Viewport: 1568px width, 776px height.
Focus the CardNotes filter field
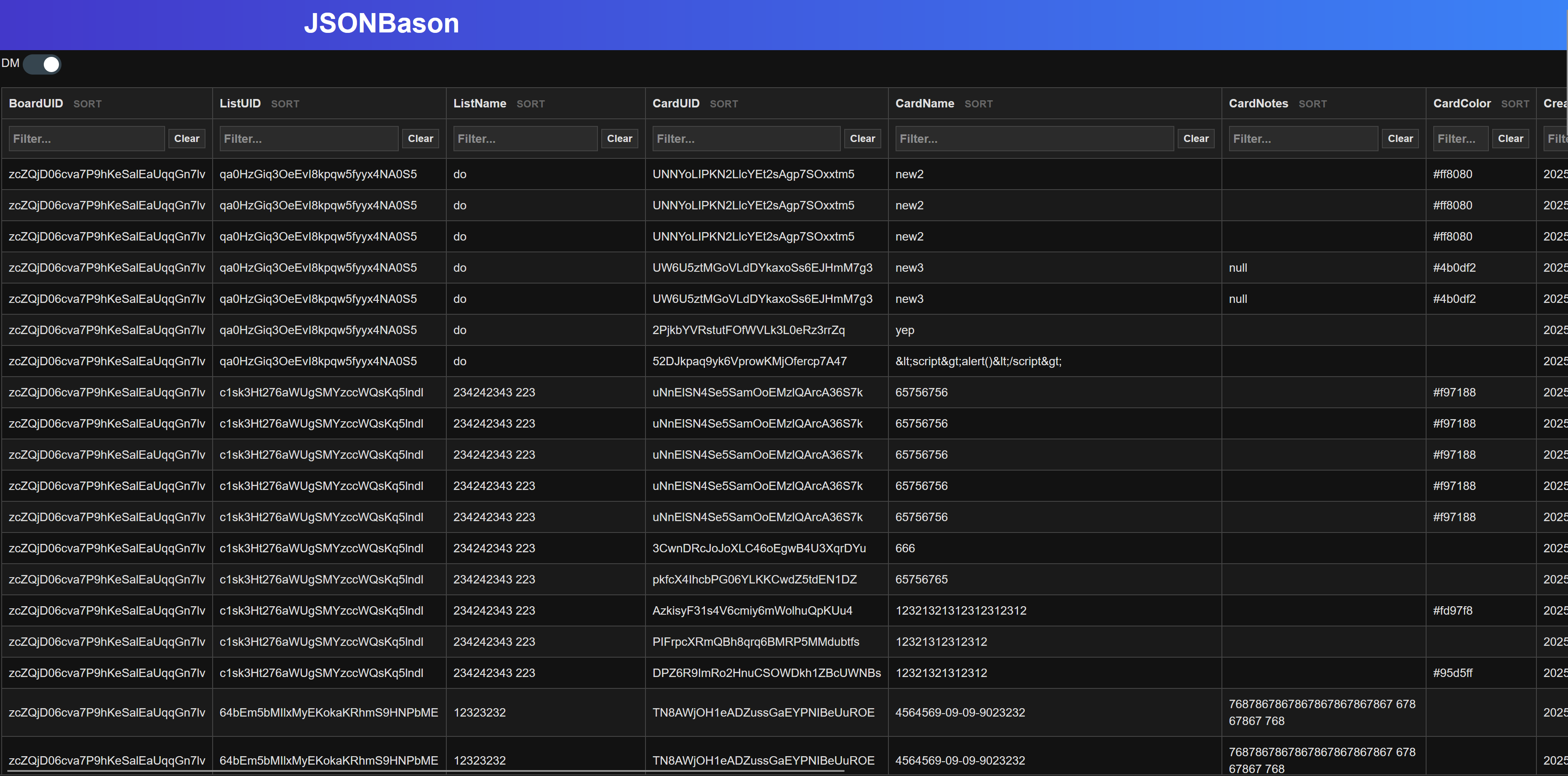click(1303, 139)
